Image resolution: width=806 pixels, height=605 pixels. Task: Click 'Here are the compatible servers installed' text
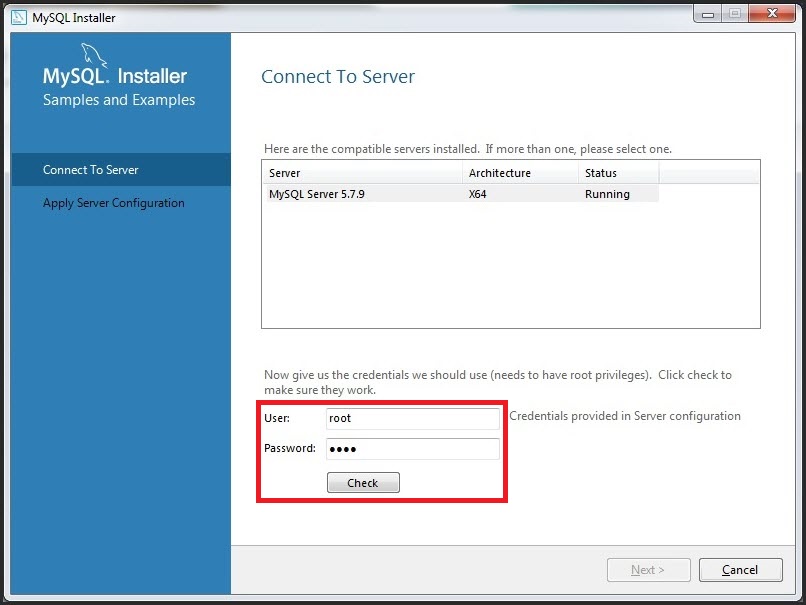click(x=468, y=149)
